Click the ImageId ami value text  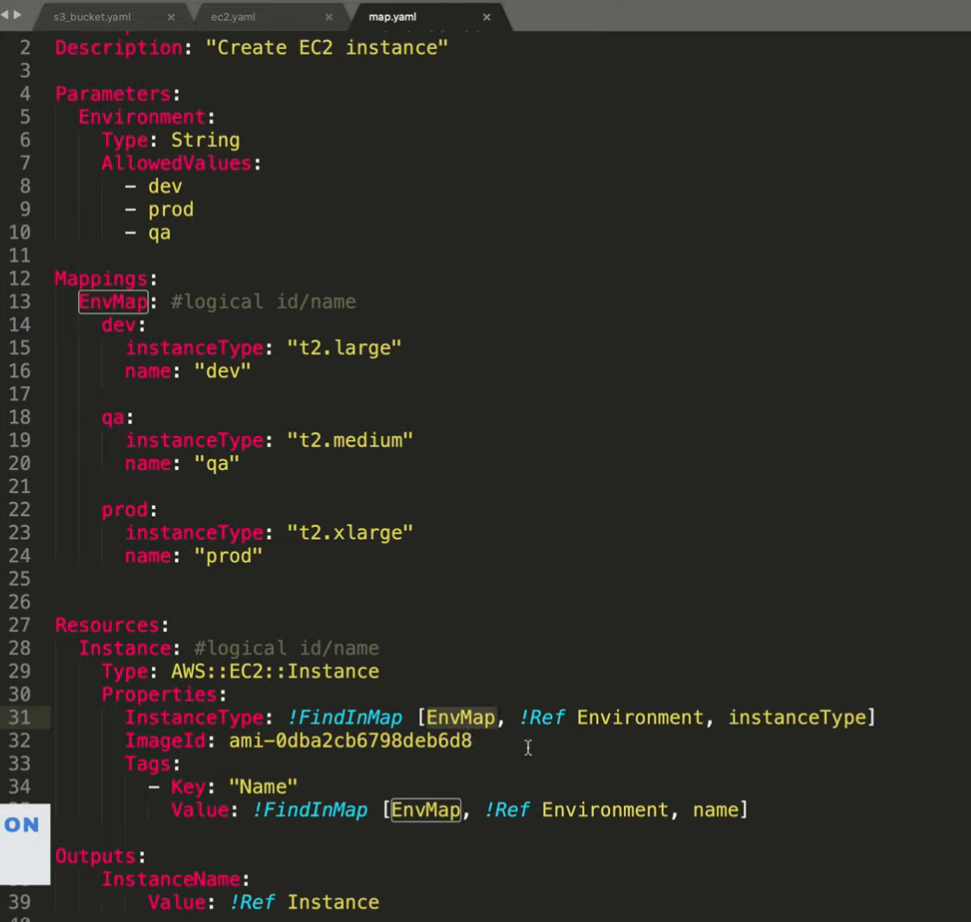pos(350,741)
